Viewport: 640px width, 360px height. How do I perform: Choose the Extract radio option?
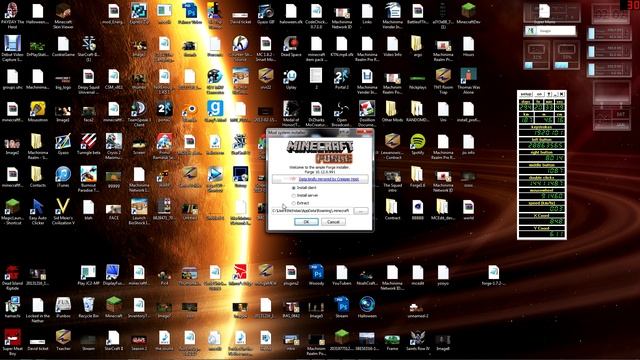(x=300, y=203)
